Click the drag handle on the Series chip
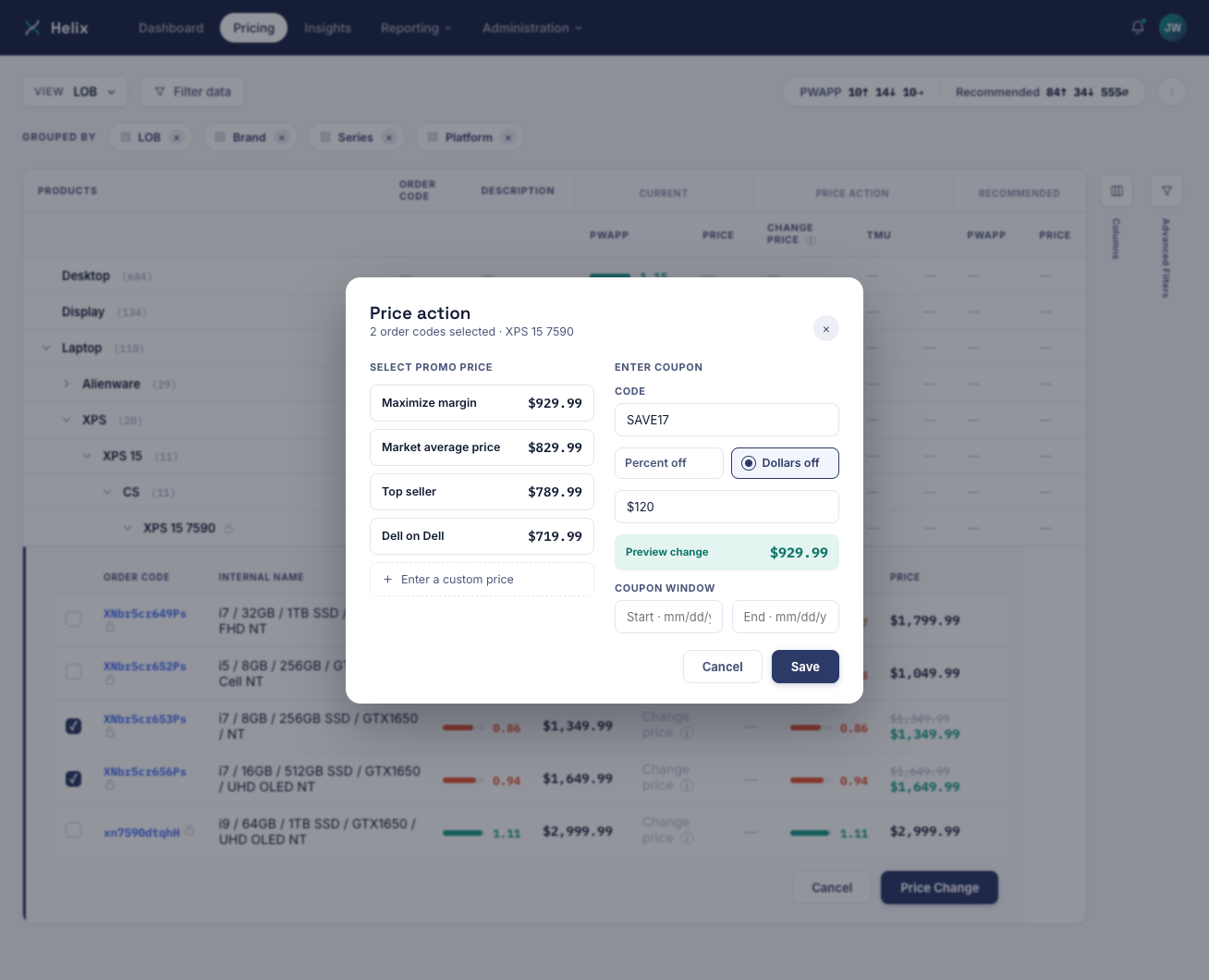Screen dimensions: 1209x980 tap(325, 137)
